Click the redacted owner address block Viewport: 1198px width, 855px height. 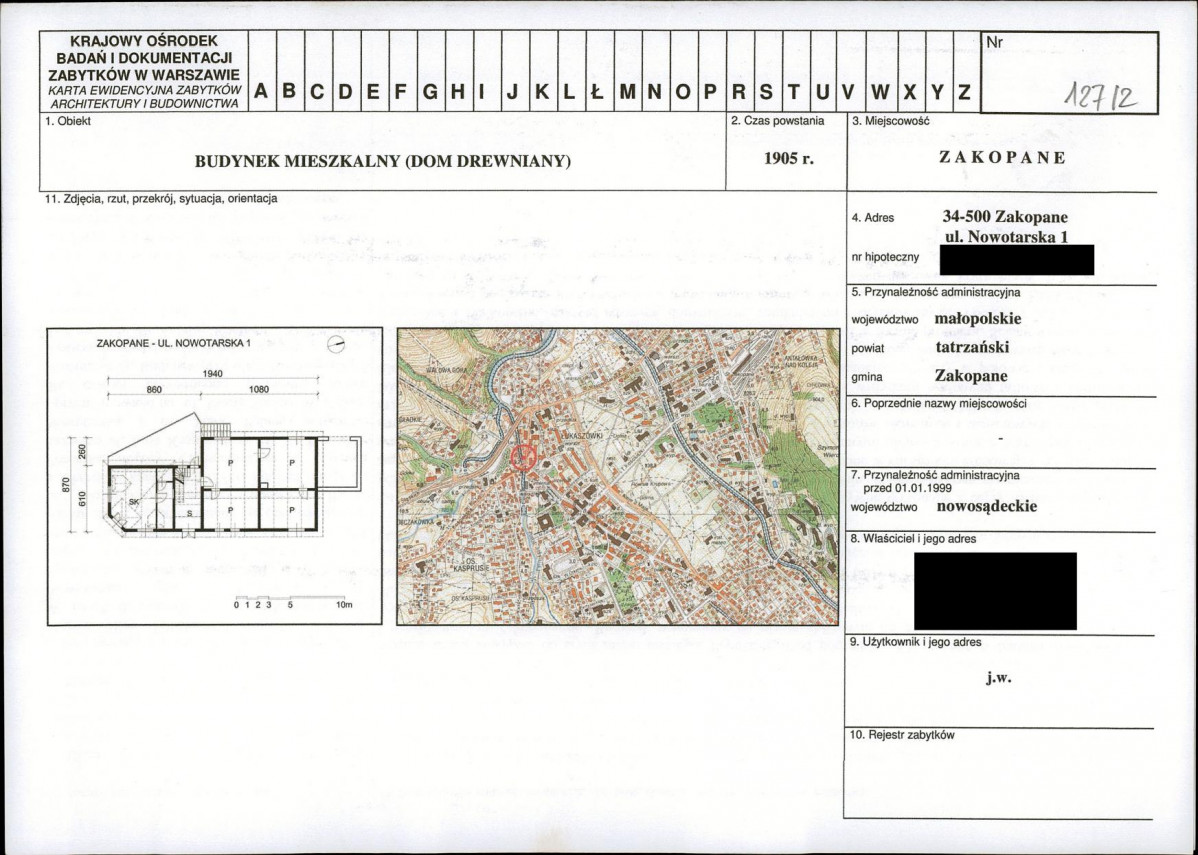pos(994,590)
